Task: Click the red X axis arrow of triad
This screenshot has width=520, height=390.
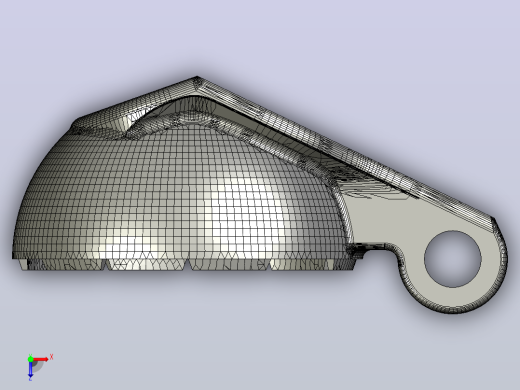Action: (41, 359)
